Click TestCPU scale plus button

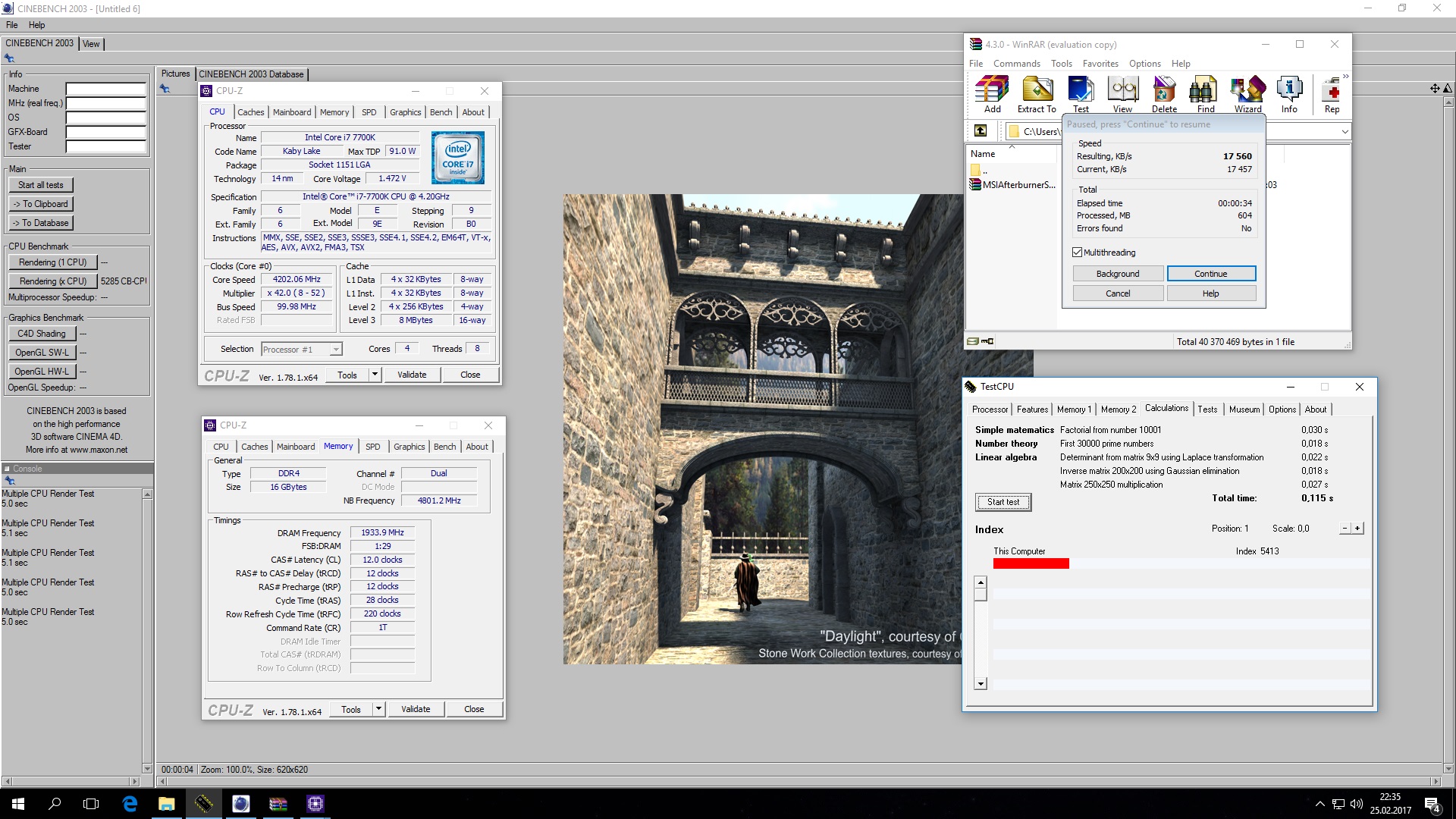tap(1357, 529)
